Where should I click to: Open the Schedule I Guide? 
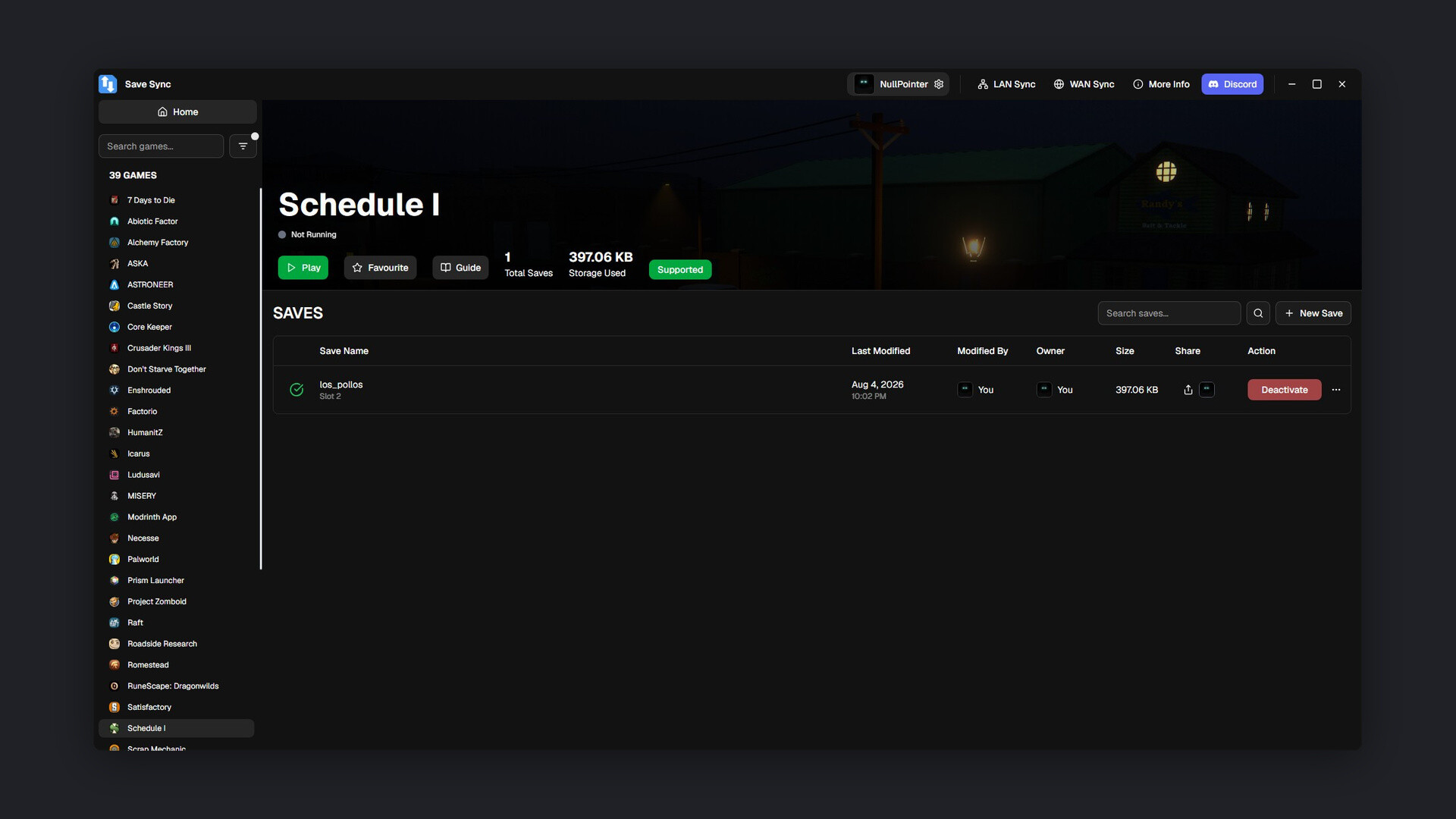click(460, 268)
